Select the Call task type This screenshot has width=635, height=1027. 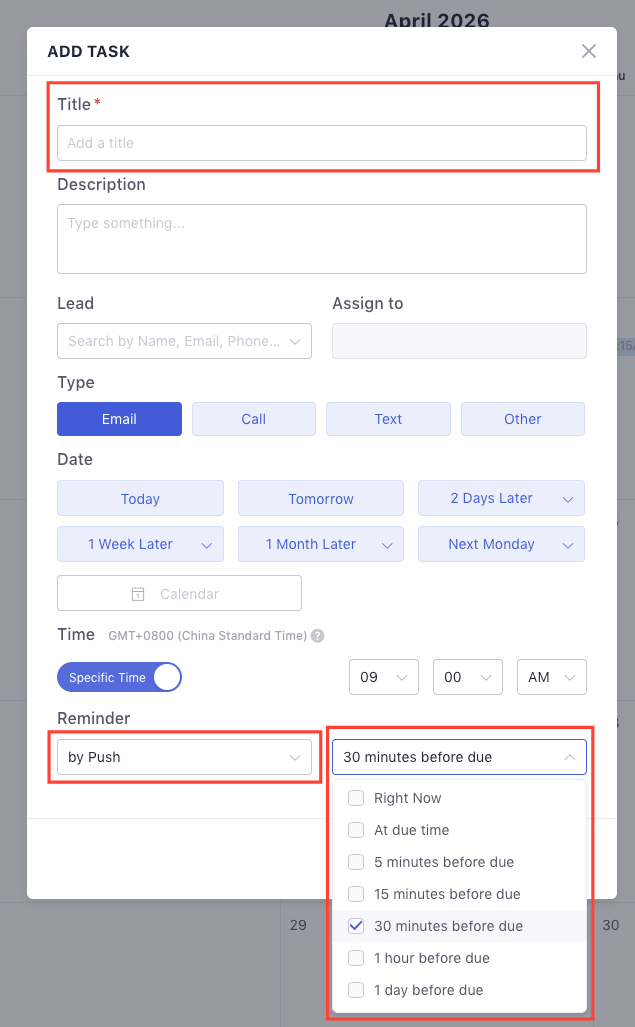tap(253, 418)
